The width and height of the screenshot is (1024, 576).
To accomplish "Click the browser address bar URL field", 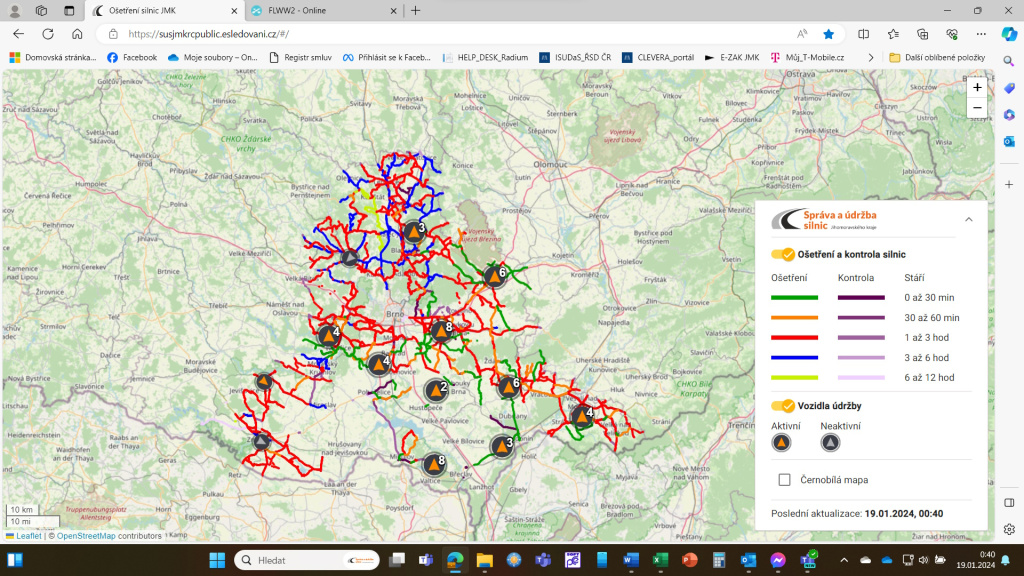I will [x=450, y=33].
